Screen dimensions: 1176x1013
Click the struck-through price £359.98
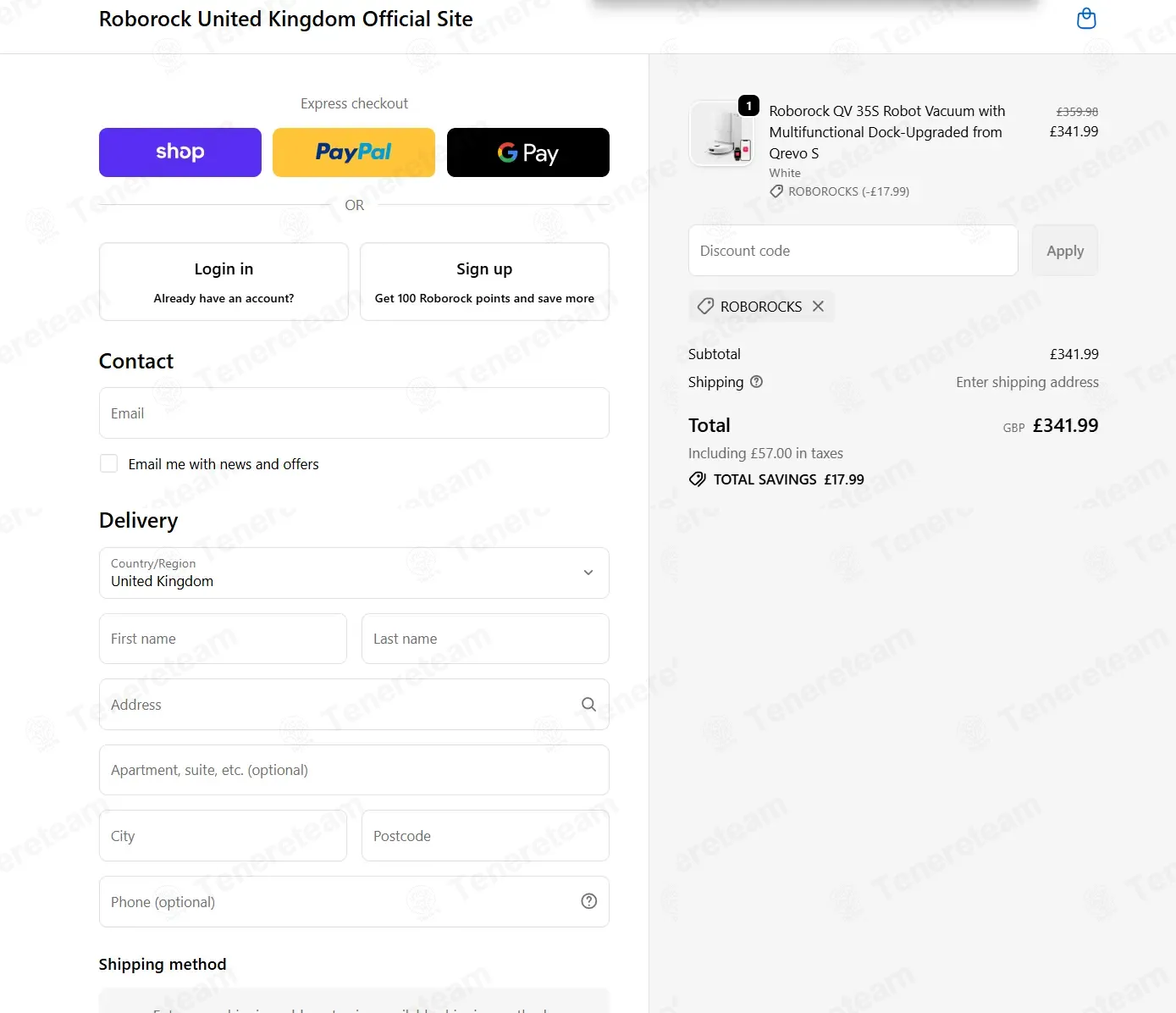tap(1077, 111)
